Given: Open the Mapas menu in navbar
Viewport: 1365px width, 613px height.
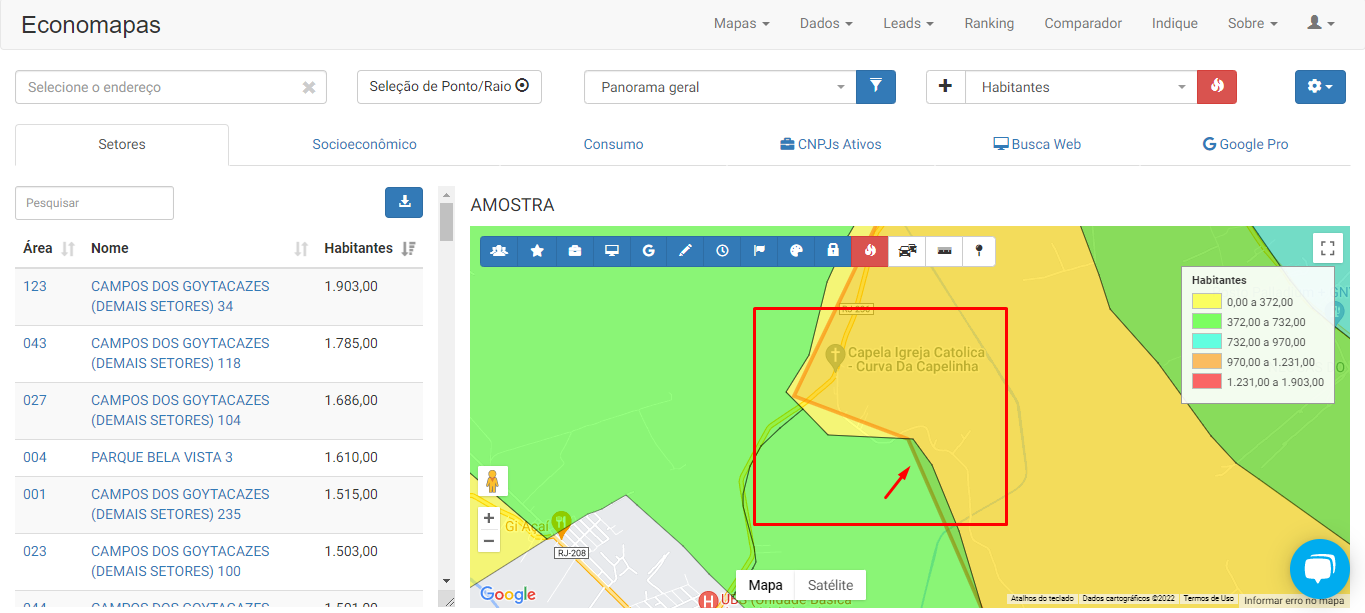Looking at the screenshot, I should pos(741,24).
